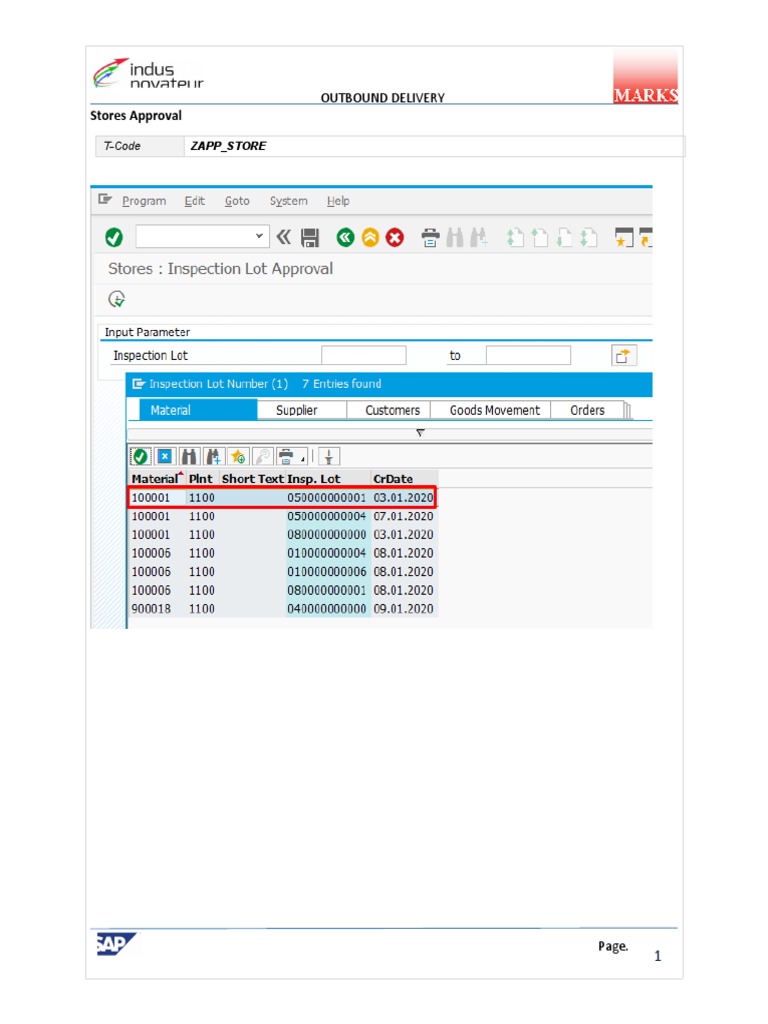The image size is (768, 1024).
Task: Sort by the Material column header
Action: pos(154,479)
